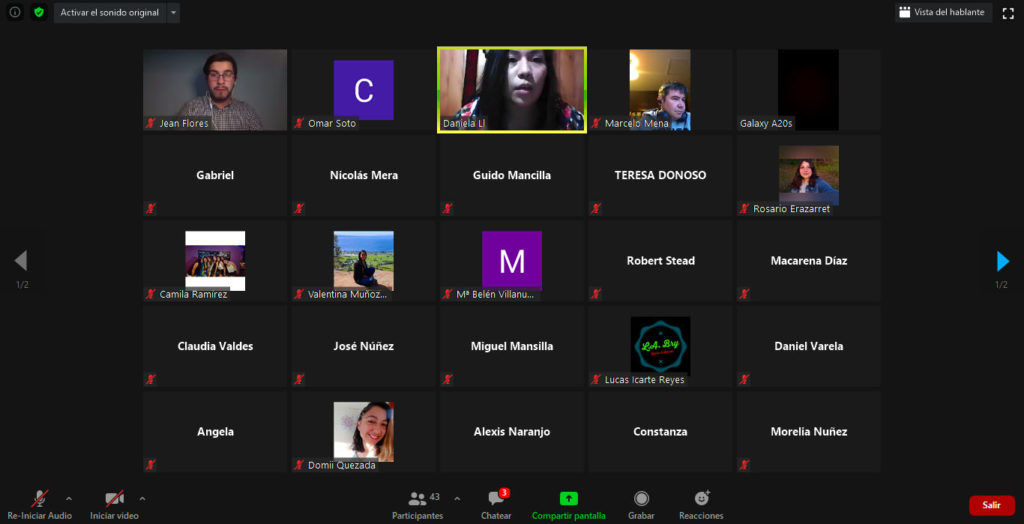The width and height of the screenshot is (1024, 524).
Task: Activate the original sound option
Action: click(x=109, y=13)
